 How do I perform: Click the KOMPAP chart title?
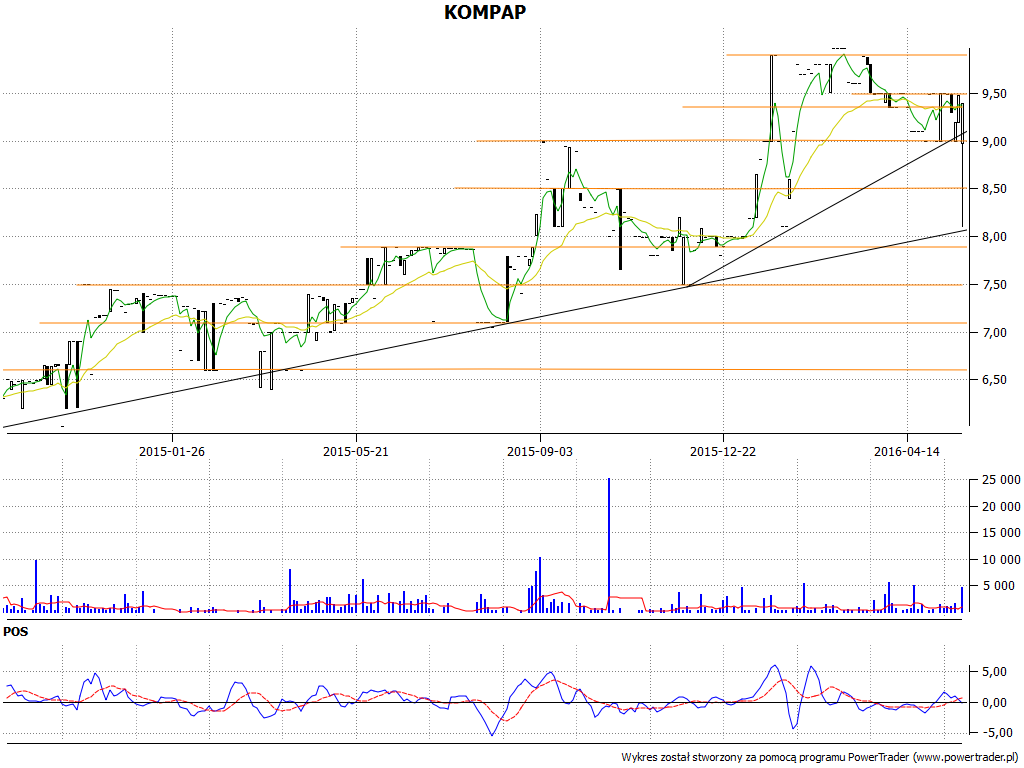(485, 12)
